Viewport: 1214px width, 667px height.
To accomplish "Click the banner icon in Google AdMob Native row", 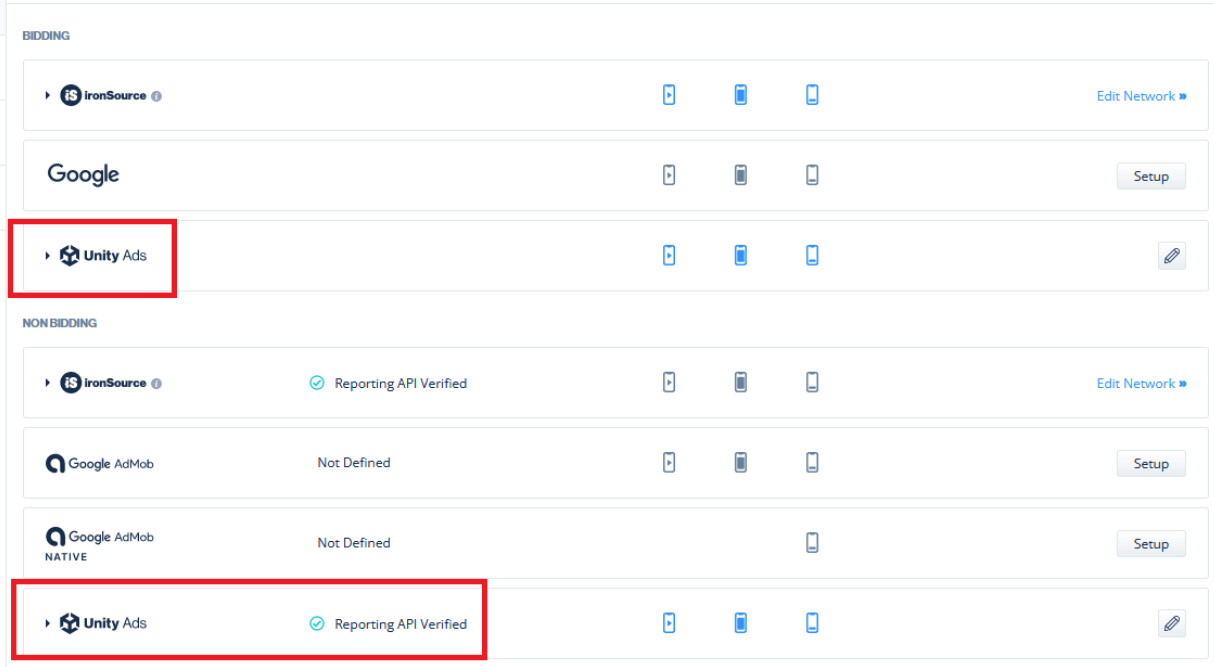I will [812, 543].
